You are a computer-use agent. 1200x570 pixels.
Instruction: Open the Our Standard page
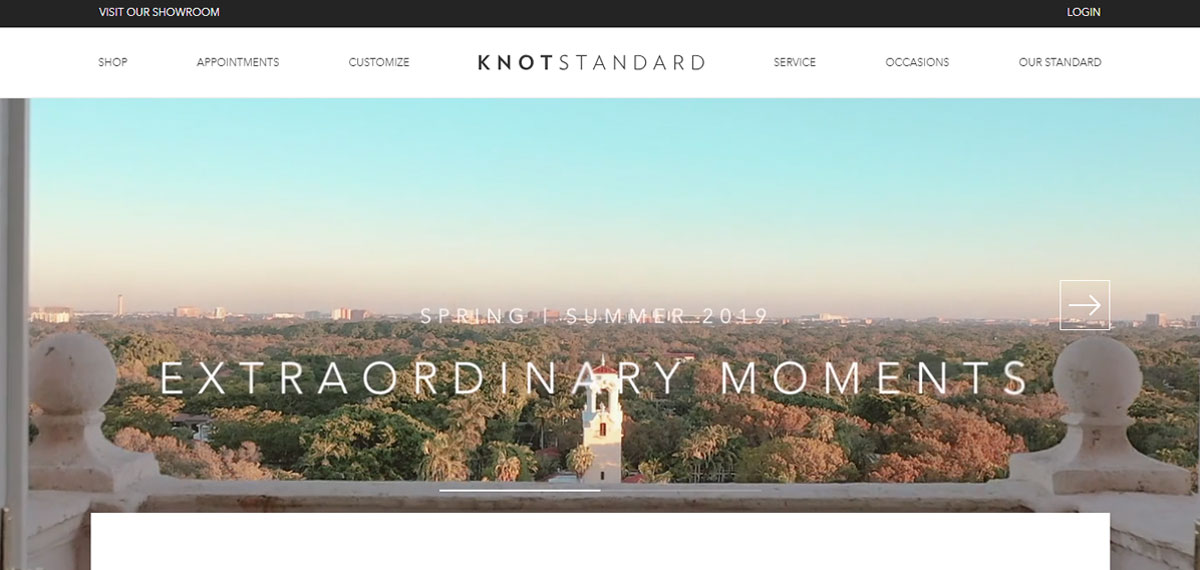[x=1060, y=62]
